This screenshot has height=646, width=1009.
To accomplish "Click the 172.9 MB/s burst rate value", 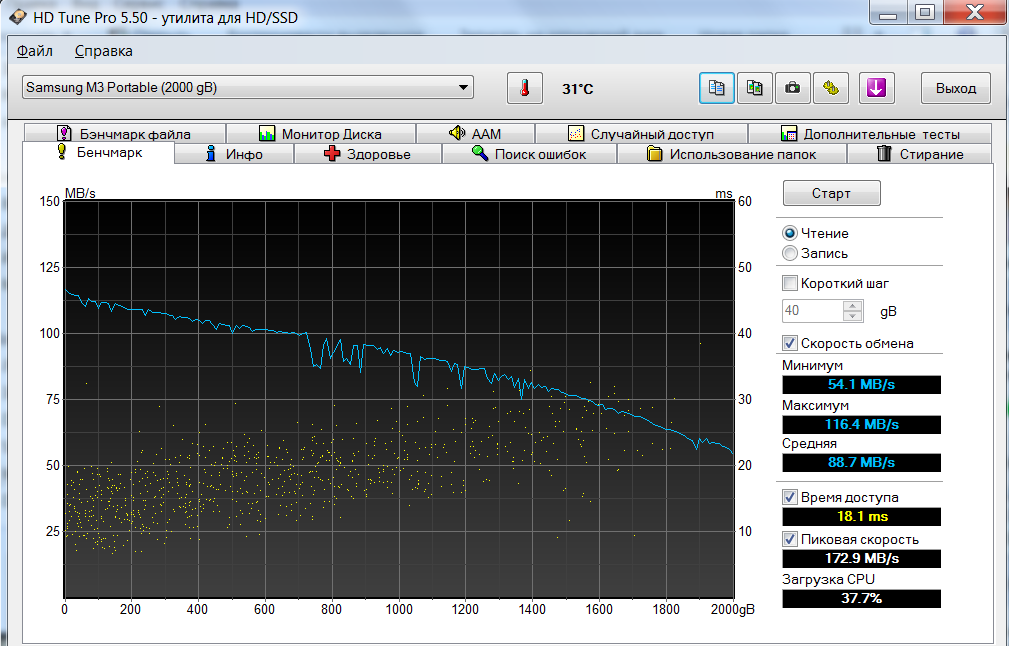I will click(x=861, y=558).
